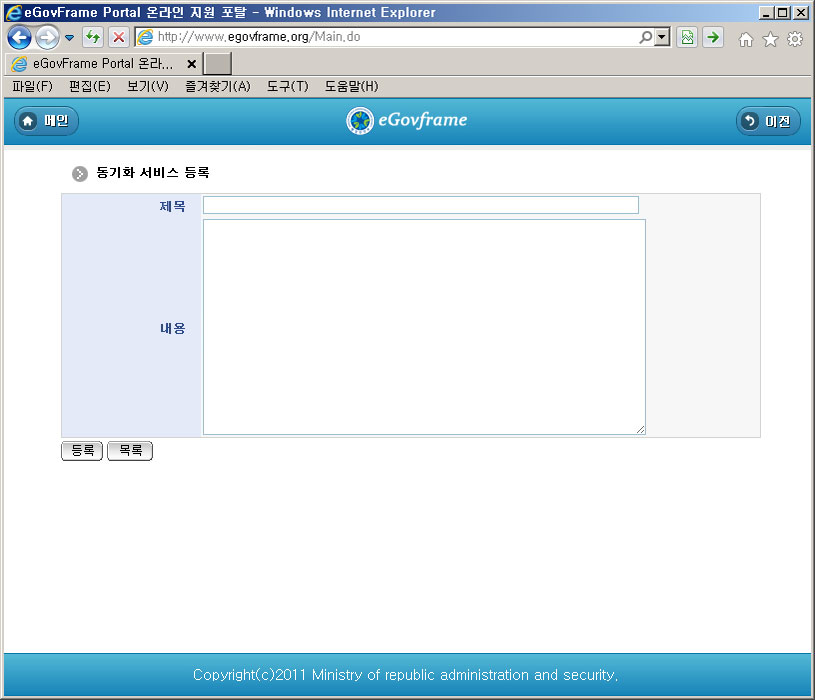Viewport: 815px width, 700px height.
Task: Open Favorites with the star icon
Action: [x=770, y=39]
